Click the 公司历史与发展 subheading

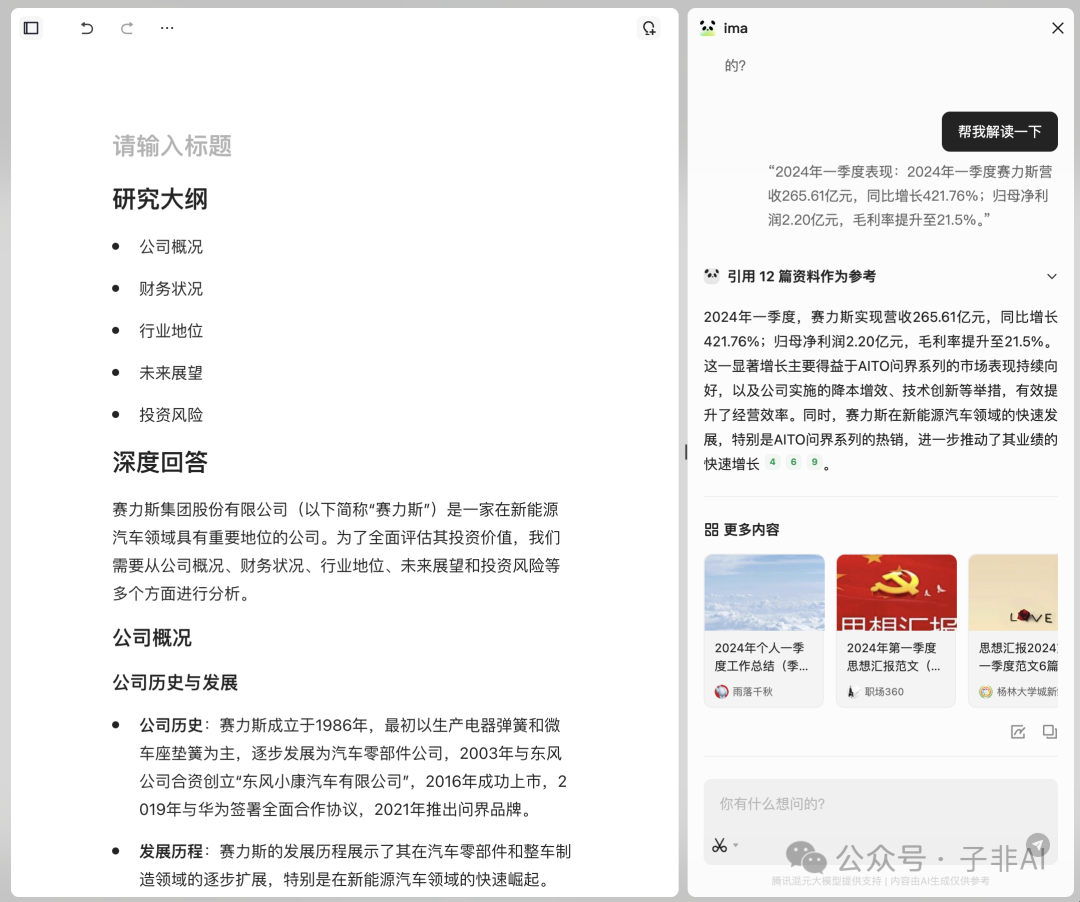[175, 682]
